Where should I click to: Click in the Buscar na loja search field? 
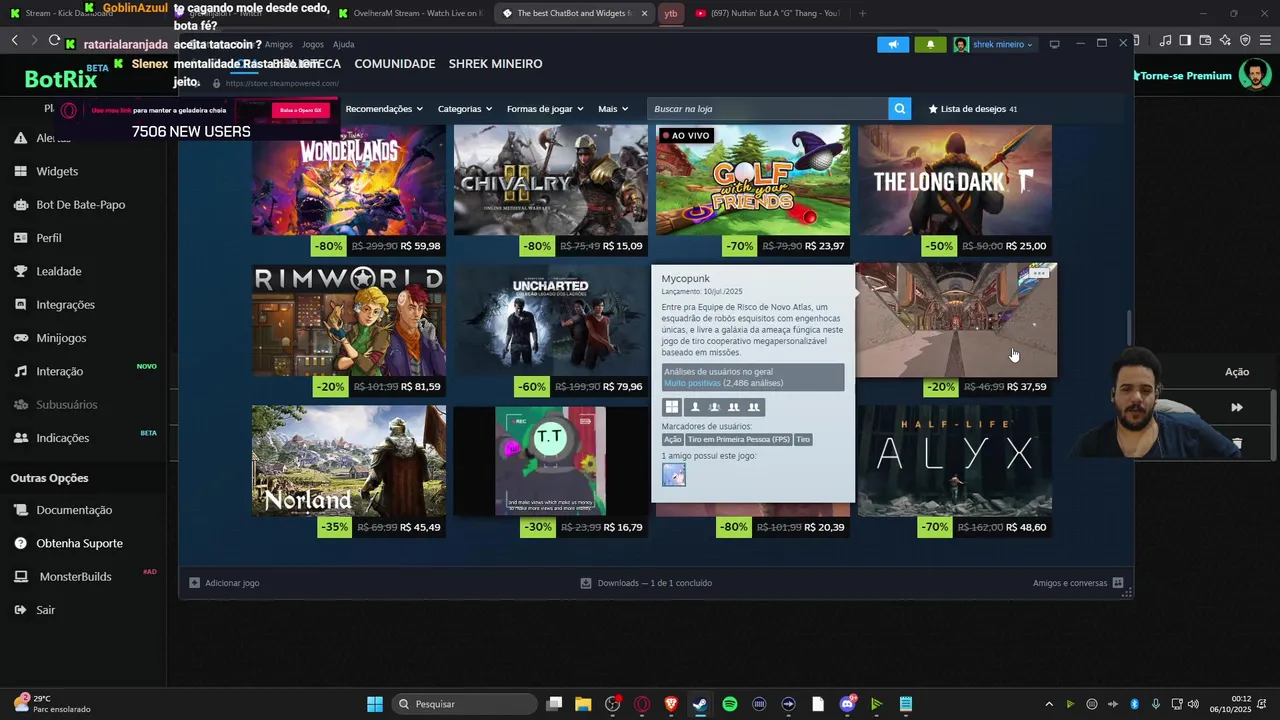767,109
